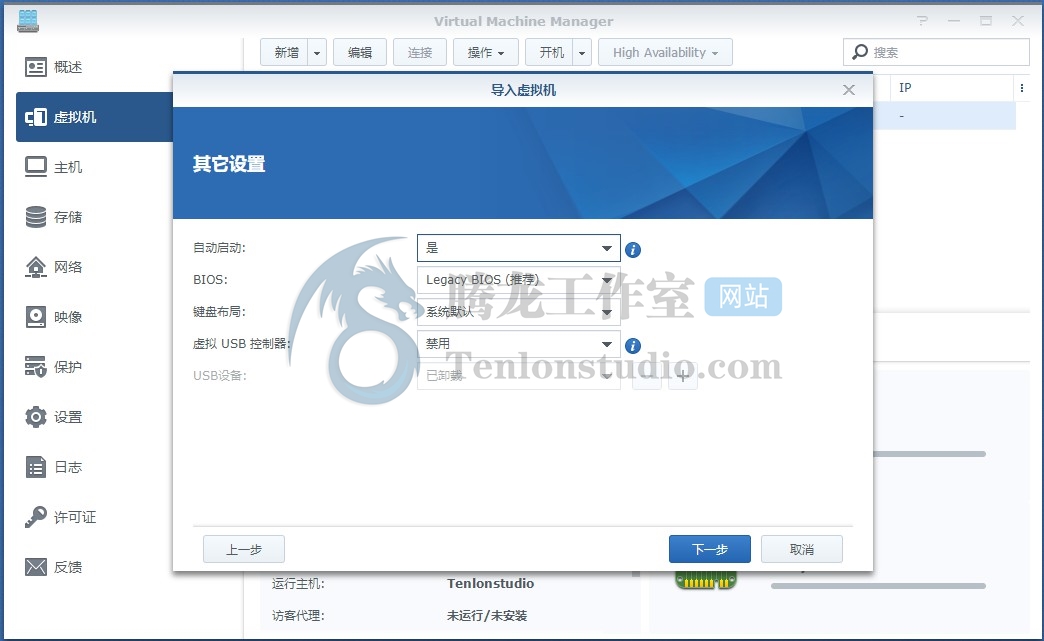Expand the 自动启动 dropdown
The height and width of the screenshot is (641, 1044).
607,248
